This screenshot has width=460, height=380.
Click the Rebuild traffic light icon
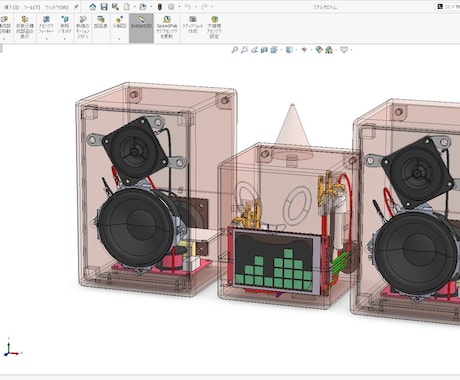click(160, 7)
